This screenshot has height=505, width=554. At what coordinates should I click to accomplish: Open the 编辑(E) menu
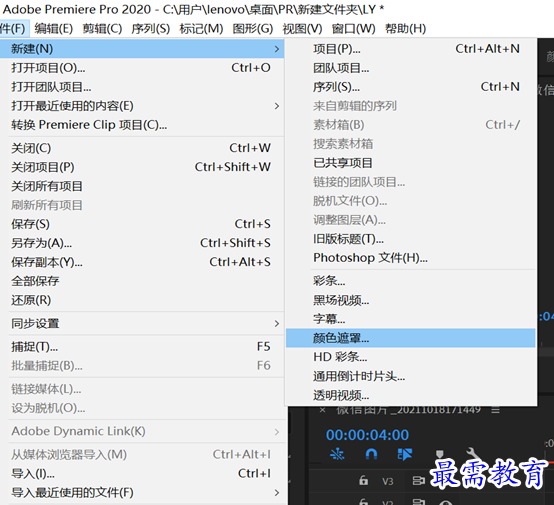coord(53,29)
